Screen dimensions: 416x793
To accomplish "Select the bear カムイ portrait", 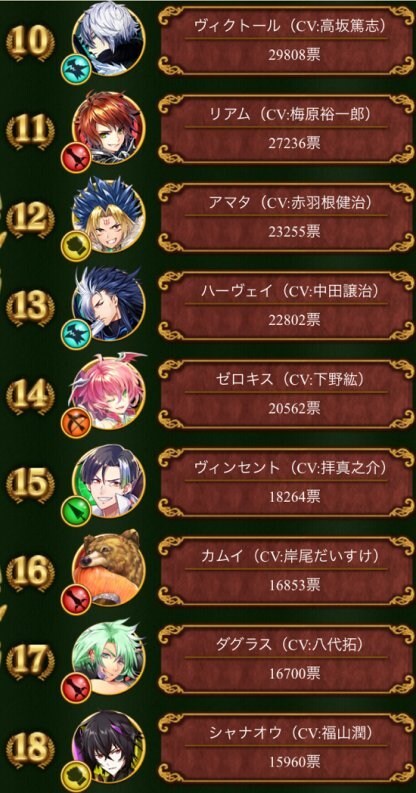I will coord(108,568).
